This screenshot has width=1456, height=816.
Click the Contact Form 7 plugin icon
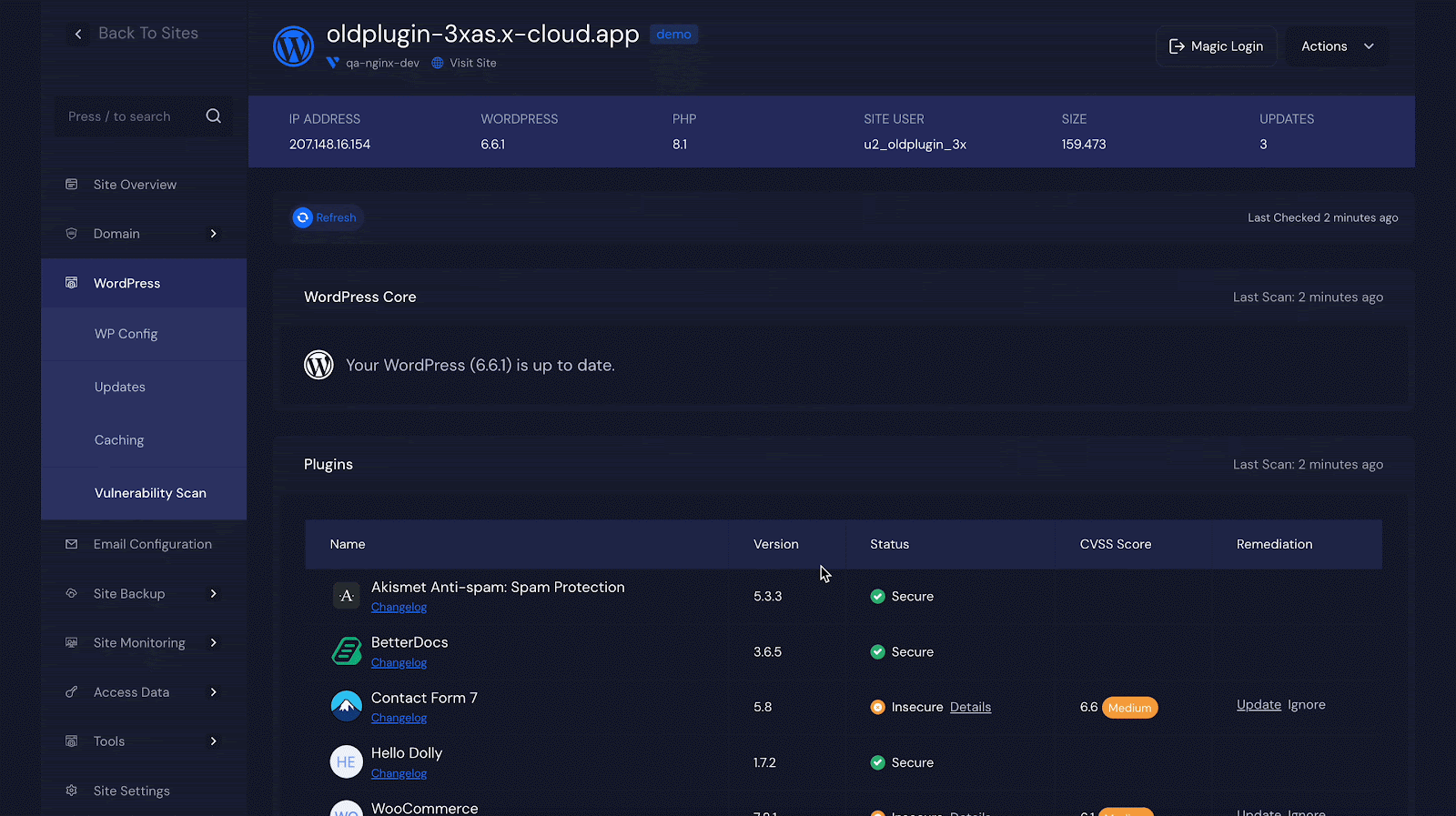point(346,706)
